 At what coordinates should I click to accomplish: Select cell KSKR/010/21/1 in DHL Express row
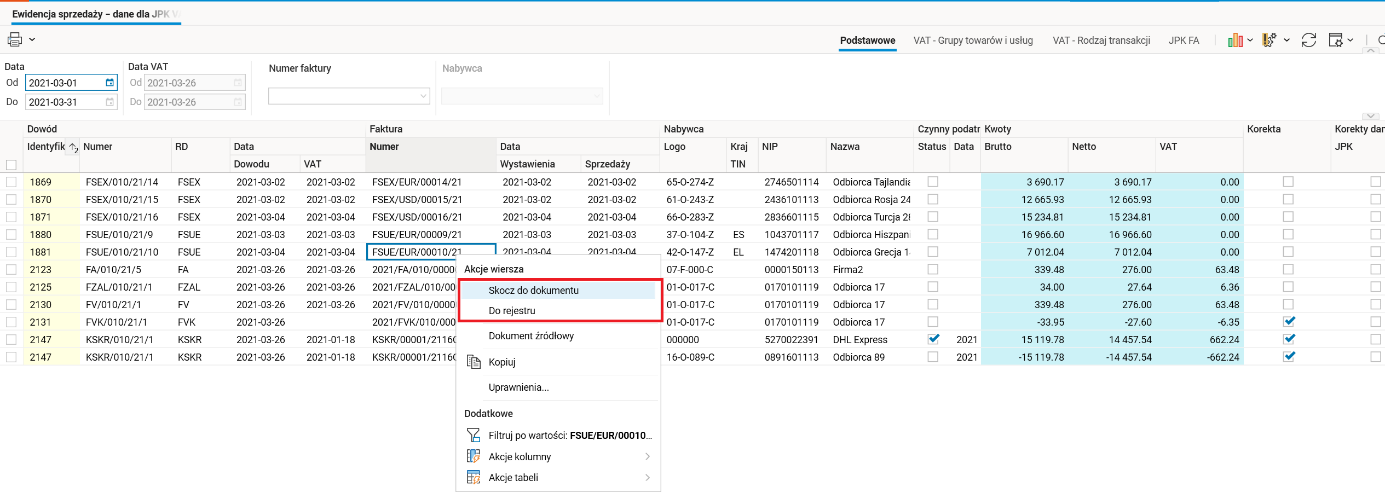click(x=126, y=339)
